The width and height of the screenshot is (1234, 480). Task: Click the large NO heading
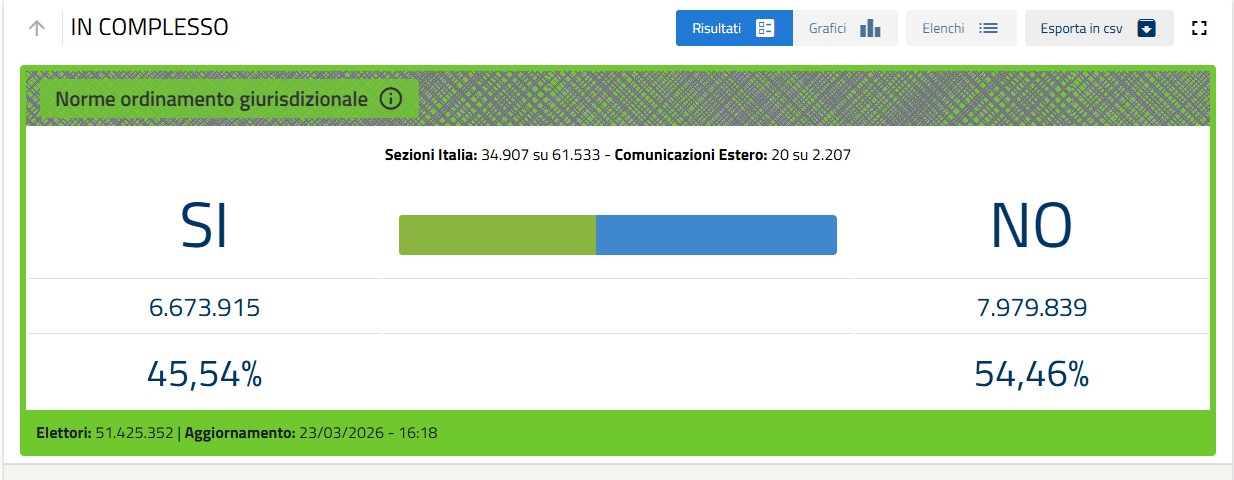tap(1031, 227)
